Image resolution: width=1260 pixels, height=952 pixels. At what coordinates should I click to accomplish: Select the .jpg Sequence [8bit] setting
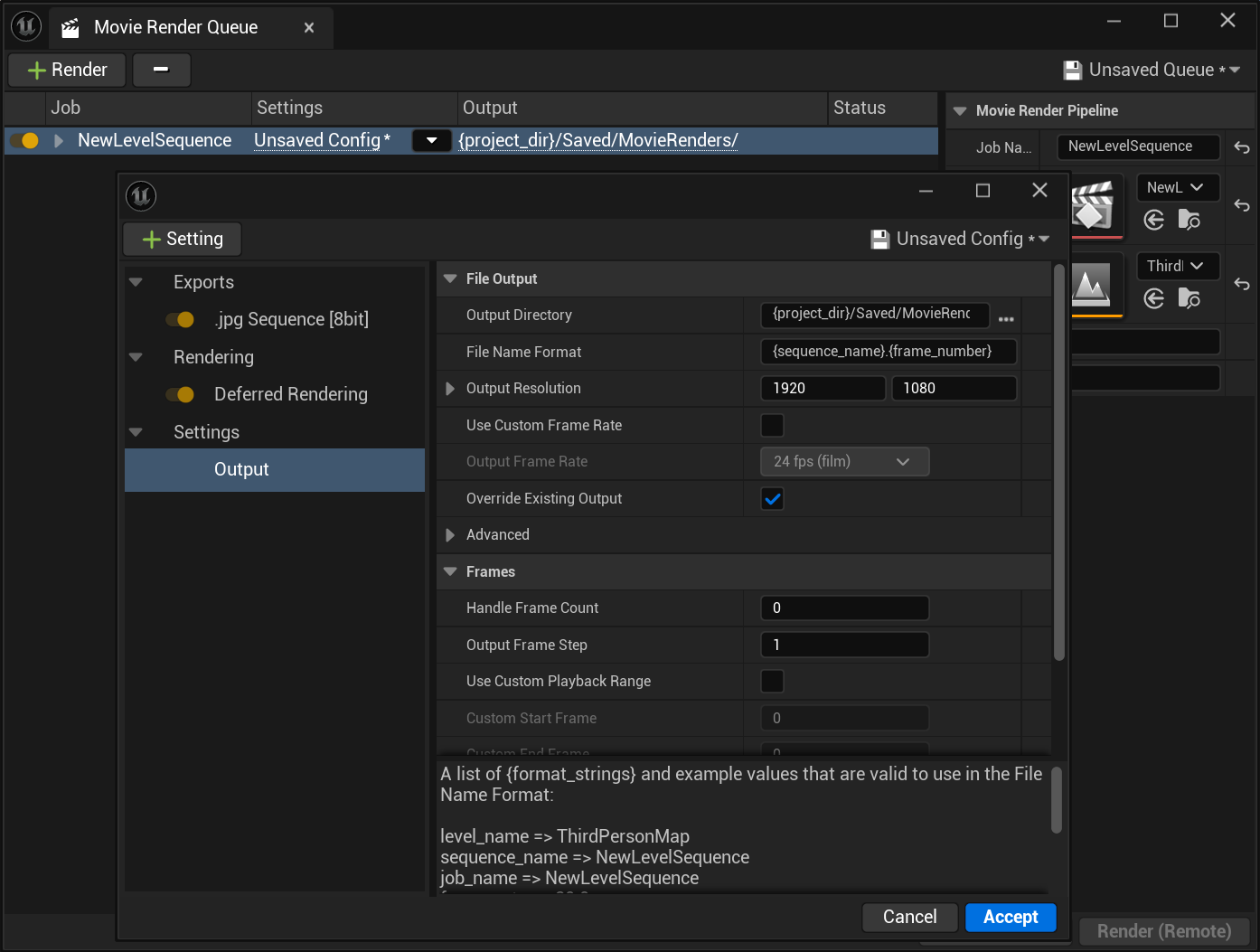point(291,319)
